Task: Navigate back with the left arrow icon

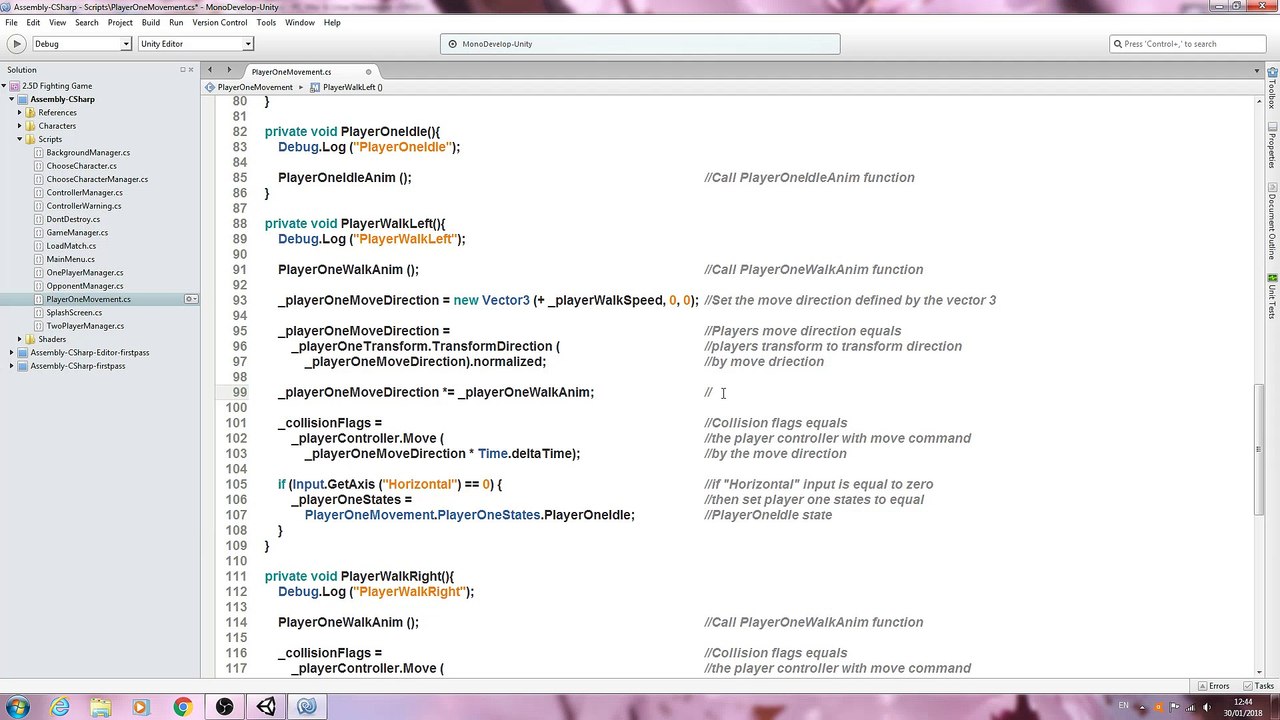Action: [x=210, y=70]
